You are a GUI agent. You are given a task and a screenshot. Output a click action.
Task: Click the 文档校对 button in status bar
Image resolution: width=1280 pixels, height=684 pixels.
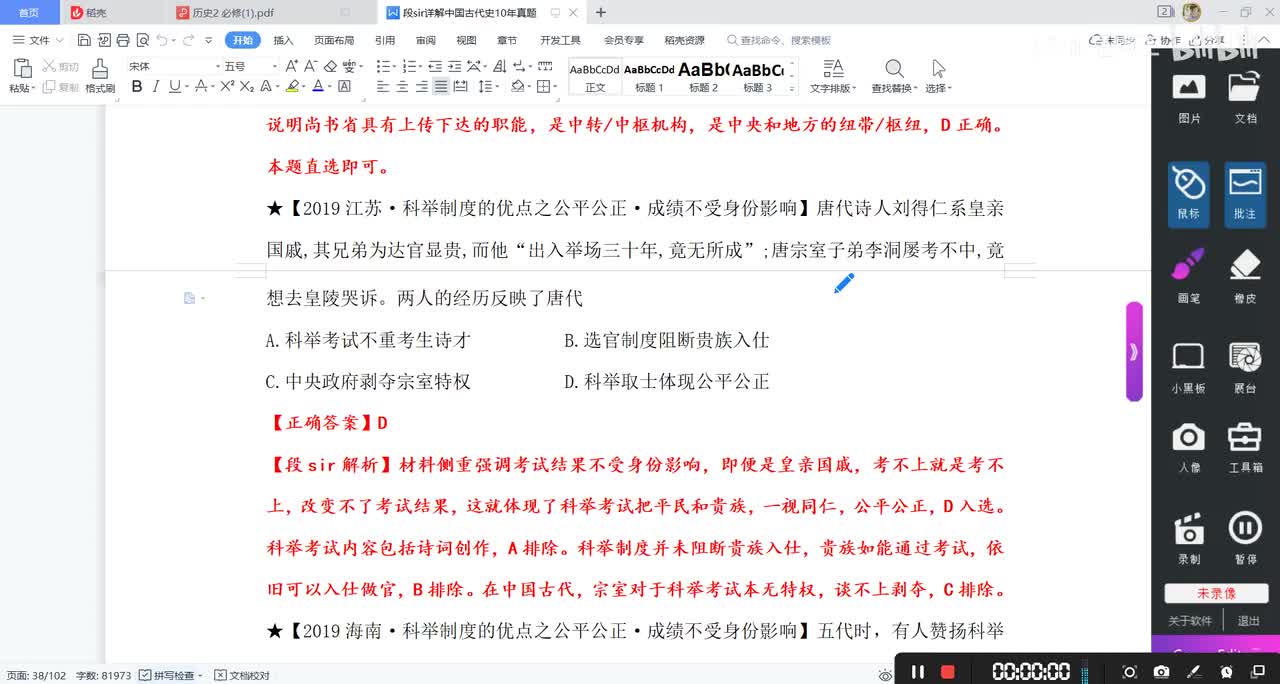(243, 676)
